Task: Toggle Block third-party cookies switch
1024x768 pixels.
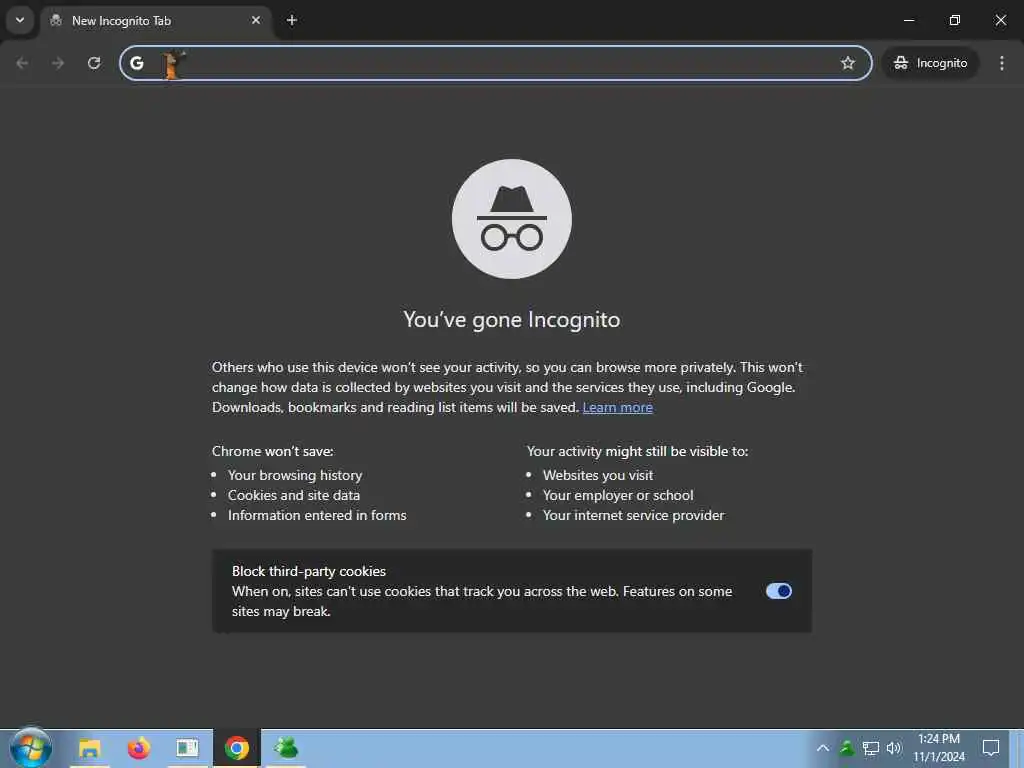Action: (778, 591)
